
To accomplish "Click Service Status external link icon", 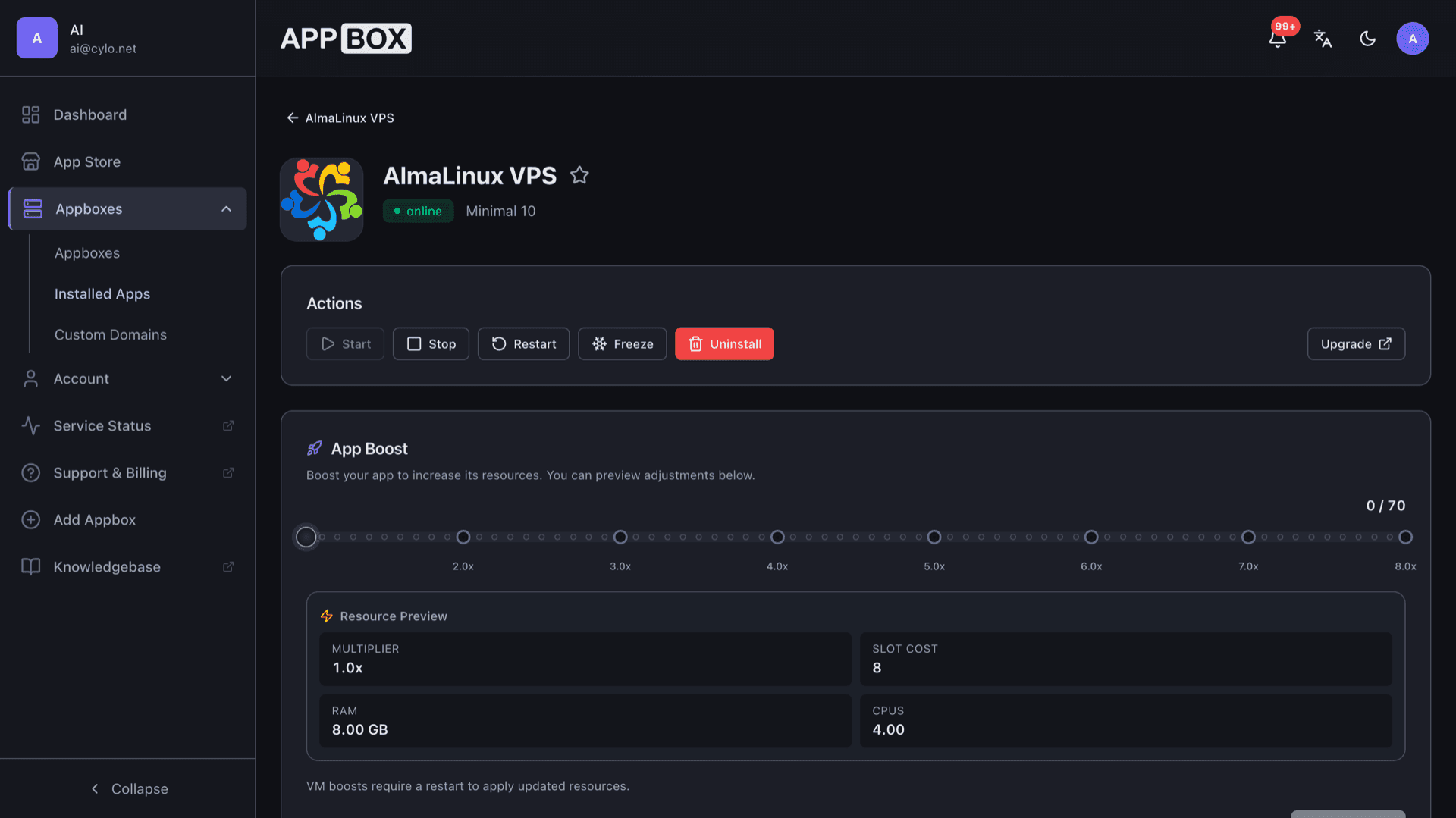I will pos(227,425).
